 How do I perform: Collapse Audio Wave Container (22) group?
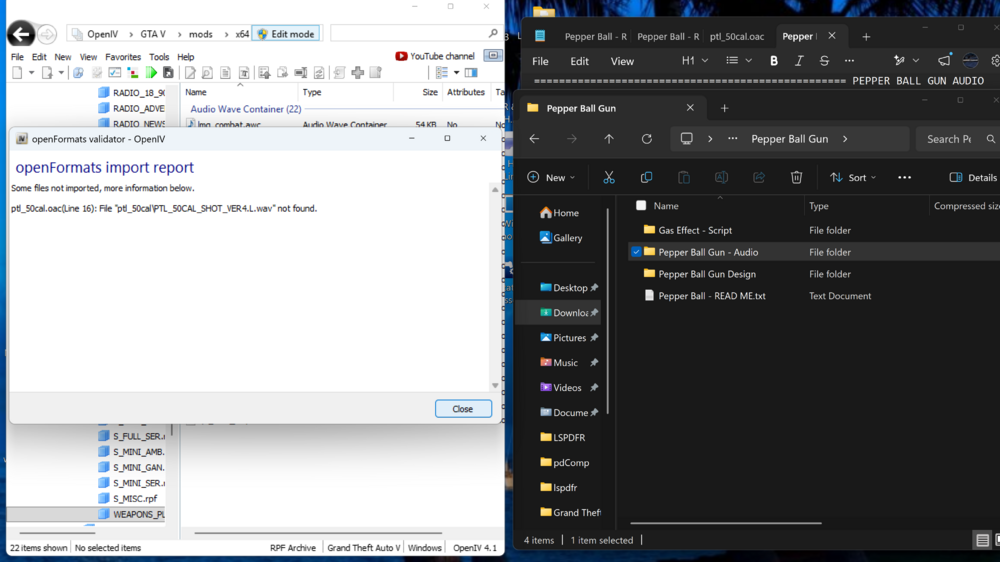point(246,109)
